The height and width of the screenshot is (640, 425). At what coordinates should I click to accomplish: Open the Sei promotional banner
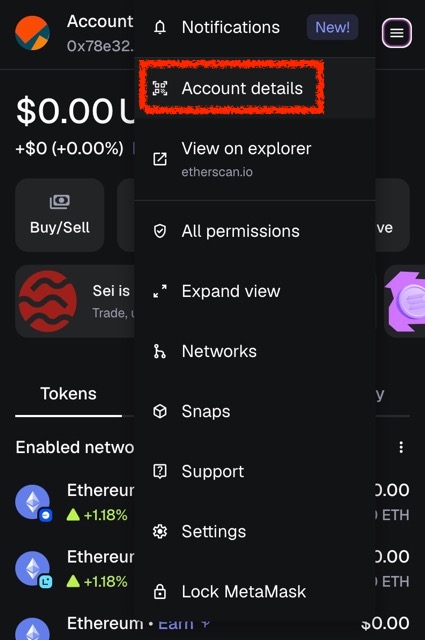point(75,301)
